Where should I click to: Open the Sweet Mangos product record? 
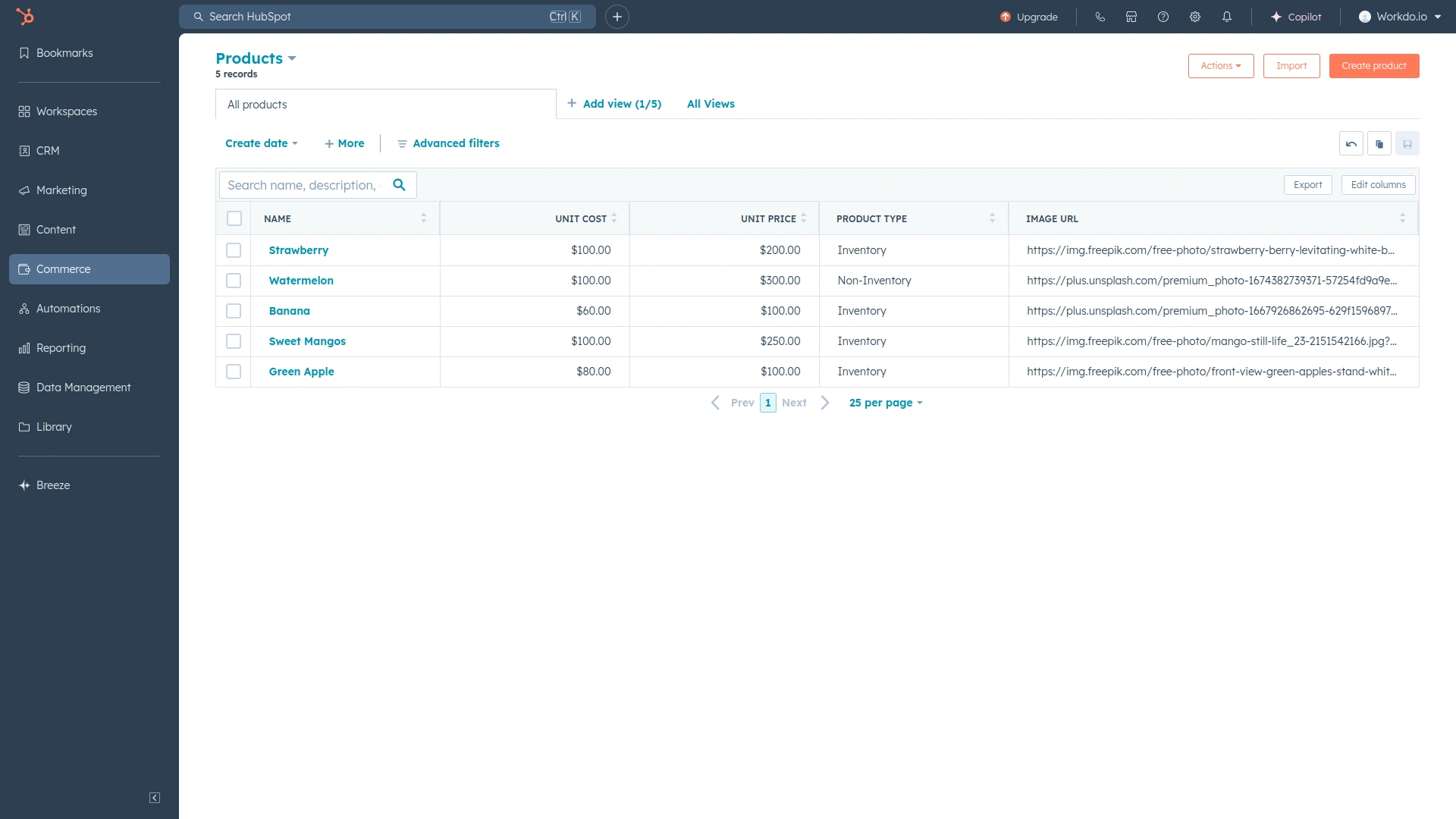tap(306, 341)
